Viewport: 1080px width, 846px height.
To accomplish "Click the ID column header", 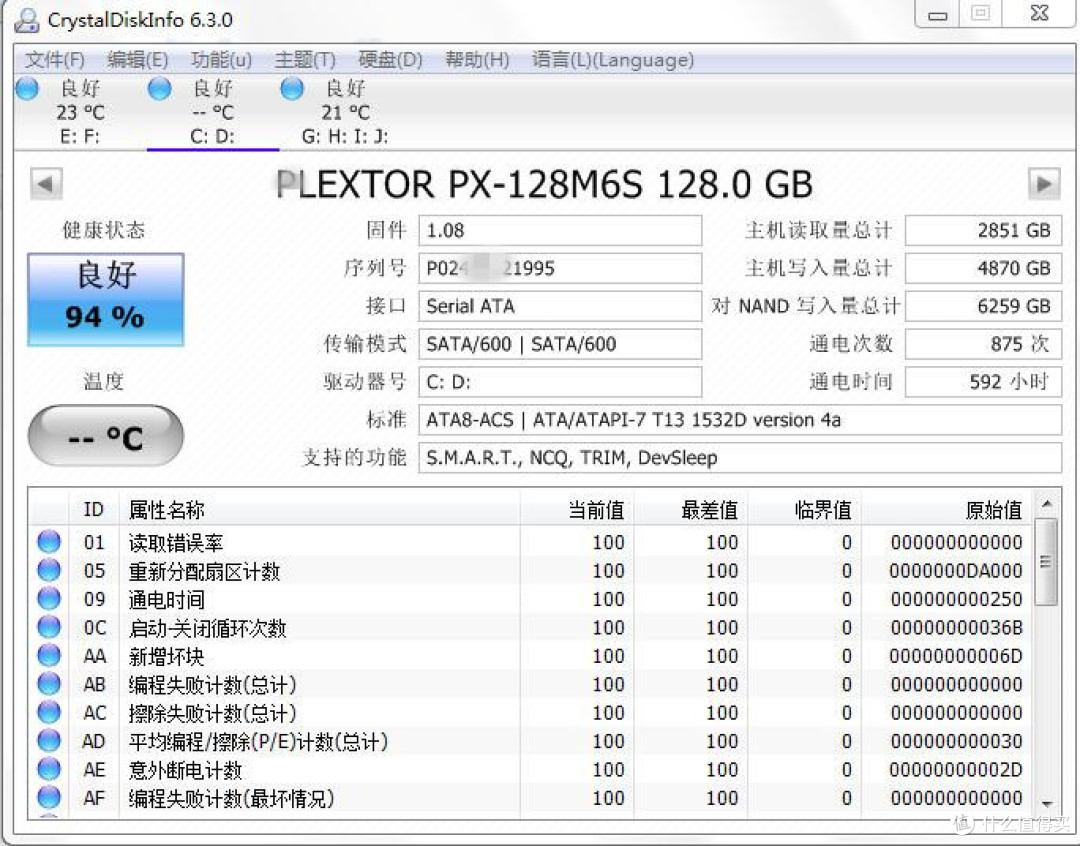I will pyautogui.click(x=94, y=510).
